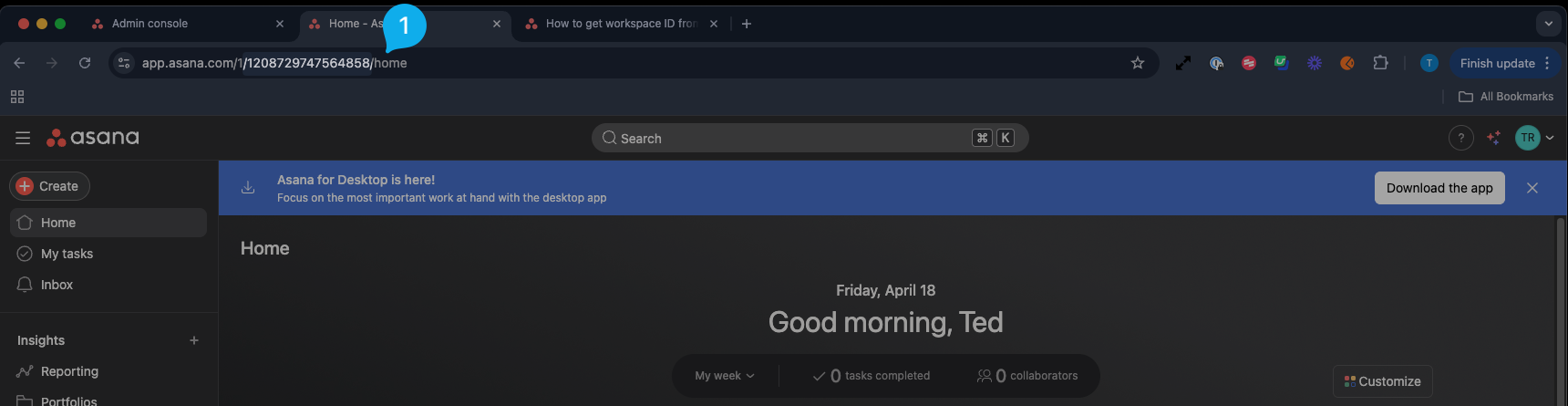
Task: Open Inbox in sidebar
Action: [x=108, y=285]
